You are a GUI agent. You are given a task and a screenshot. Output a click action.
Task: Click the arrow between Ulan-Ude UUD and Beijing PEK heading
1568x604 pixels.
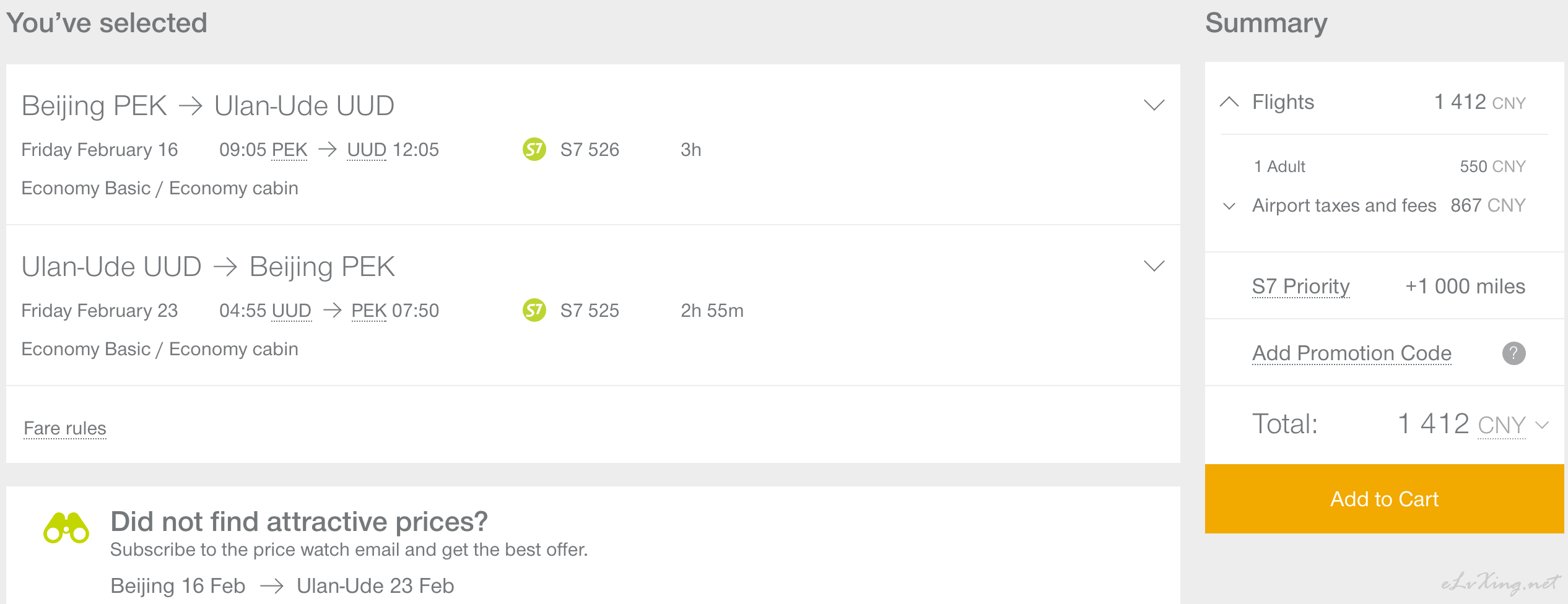tap(225, 267)
